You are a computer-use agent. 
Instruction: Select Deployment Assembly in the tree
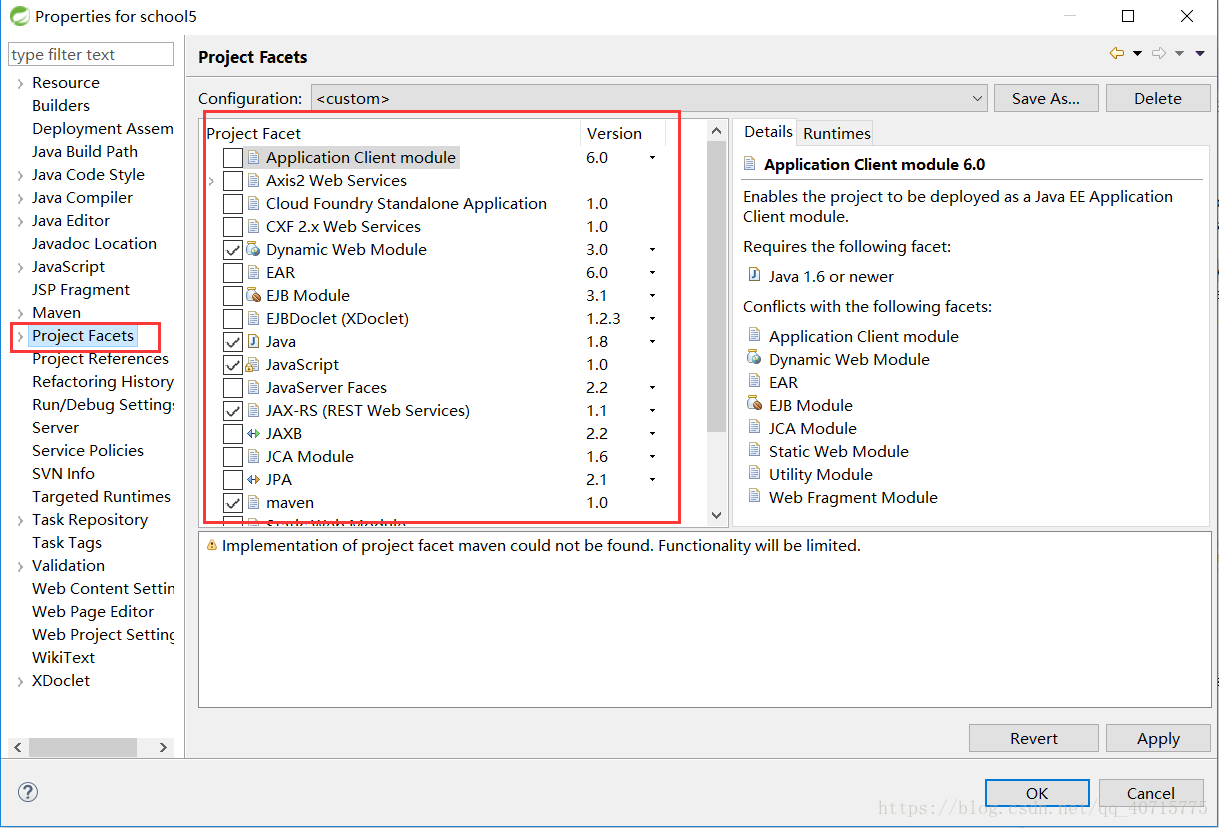pyautogui.click(x=102, y=128)
